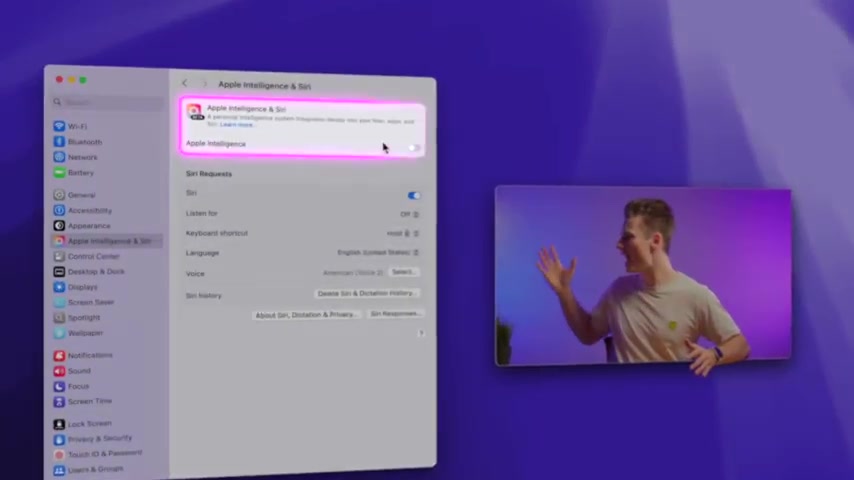Click the Apple Intelligence & Siri window title
The image size is (854, 480).
pyautogui.click(x=264, y=86)
